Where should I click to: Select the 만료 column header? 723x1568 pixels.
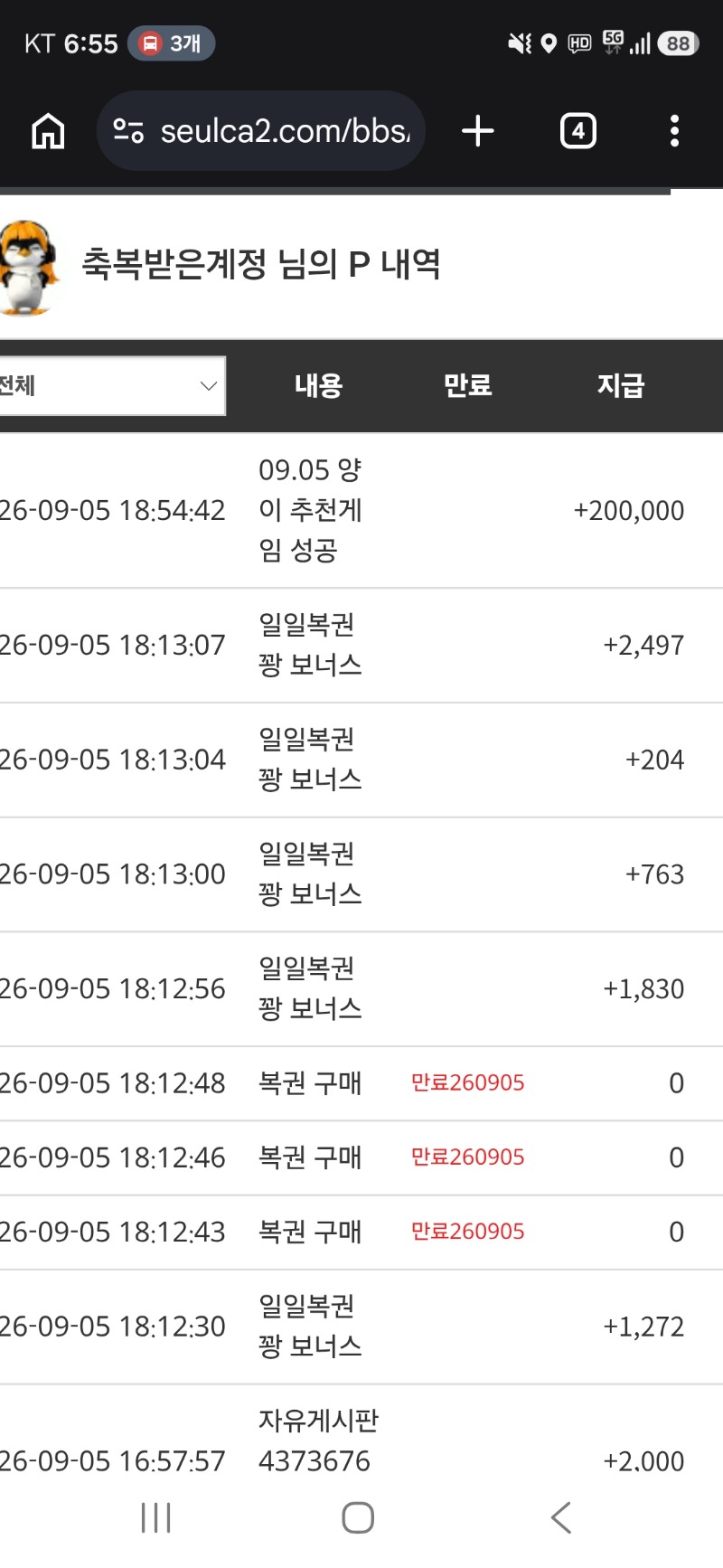coord(467,386)
